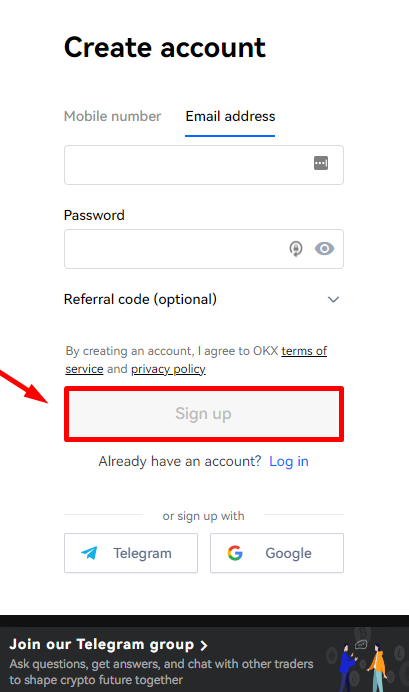The width and height of the screenshot is (409, 692).
Task: Focus the email address input field
Action: point(204,165)
